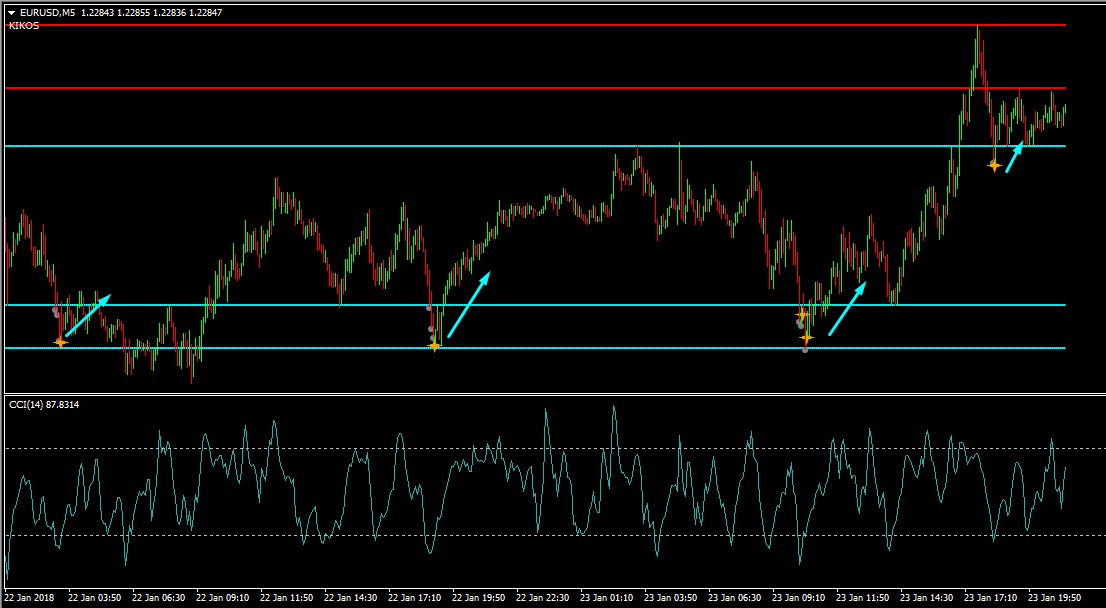The height and width of the screenshot is (608, 1106).
Task: Click the 23 Jan 01:10 time axis label
Action: click(606, 598)
